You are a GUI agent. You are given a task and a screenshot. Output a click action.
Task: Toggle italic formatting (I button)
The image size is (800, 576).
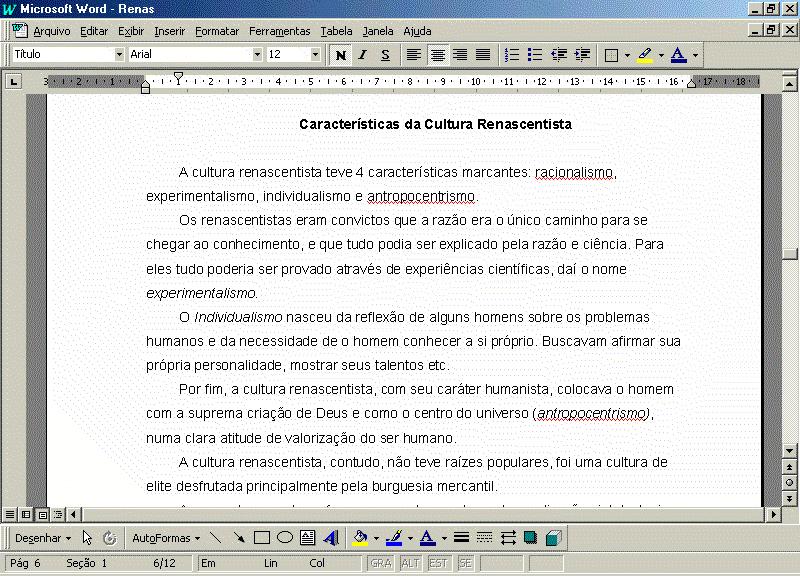point(363,55)
